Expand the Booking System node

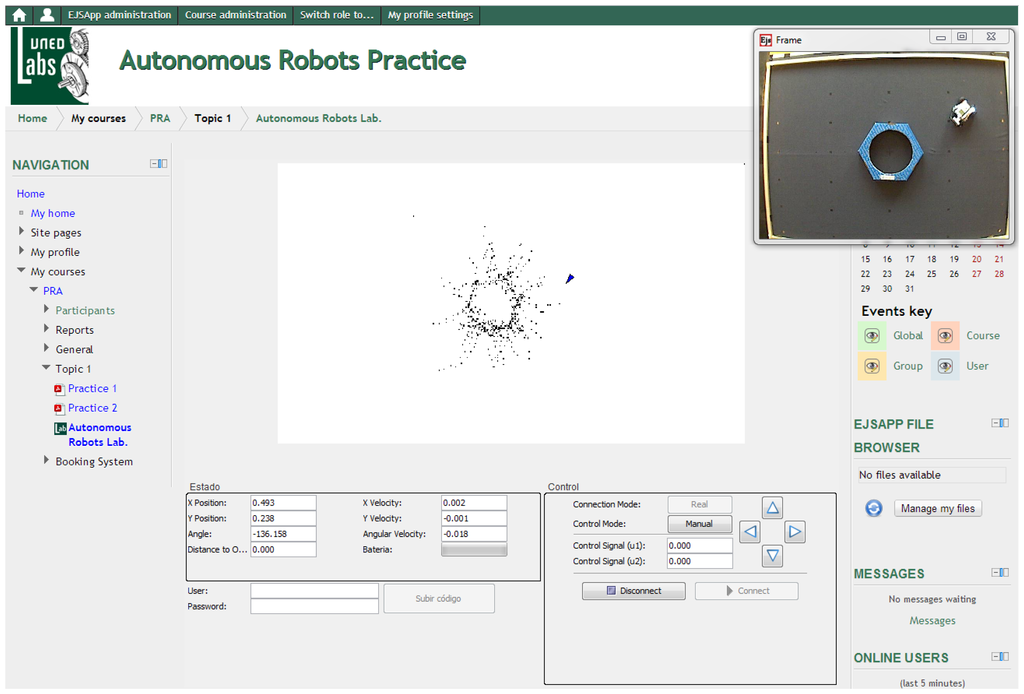[x=46, y=461]
